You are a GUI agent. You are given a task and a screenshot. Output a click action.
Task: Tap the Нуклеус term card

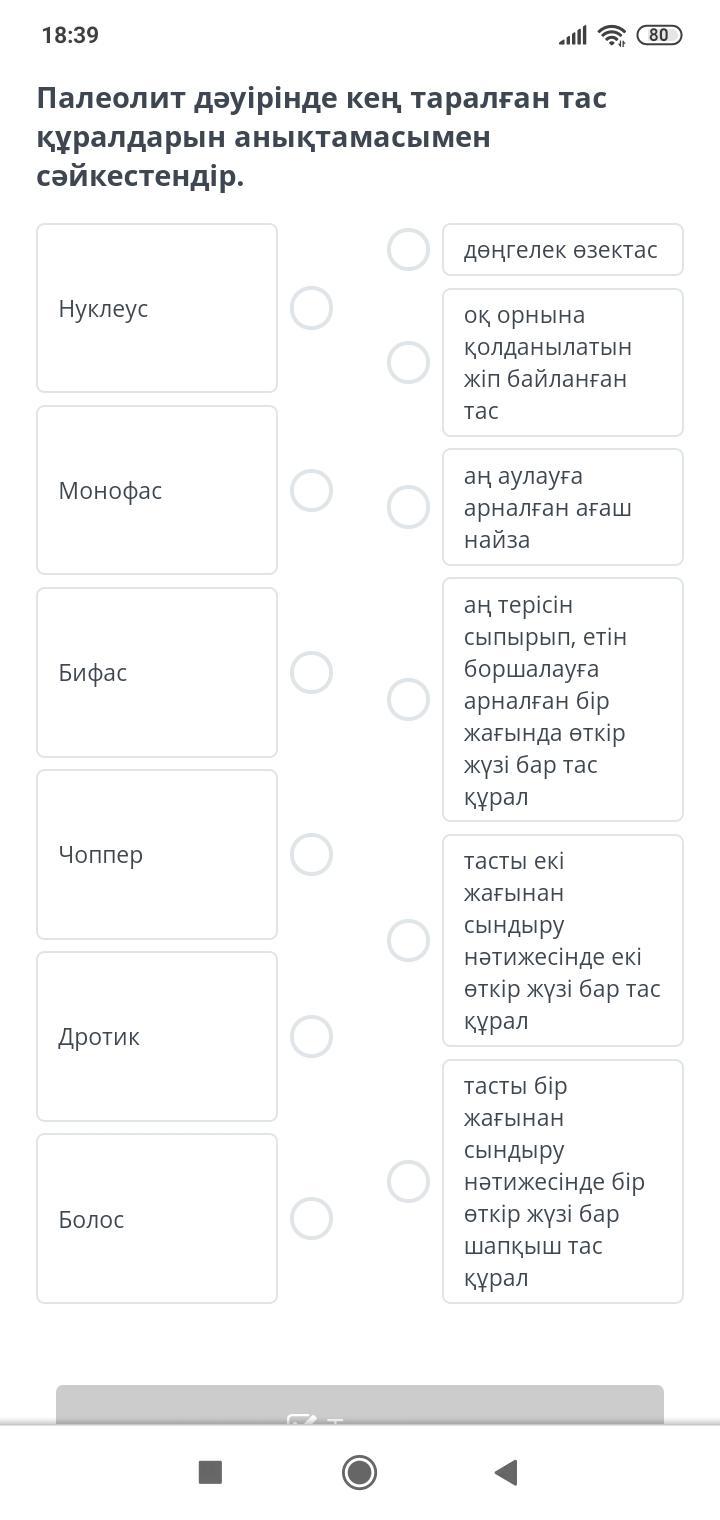pyautogui.click(x=157, y=308)
